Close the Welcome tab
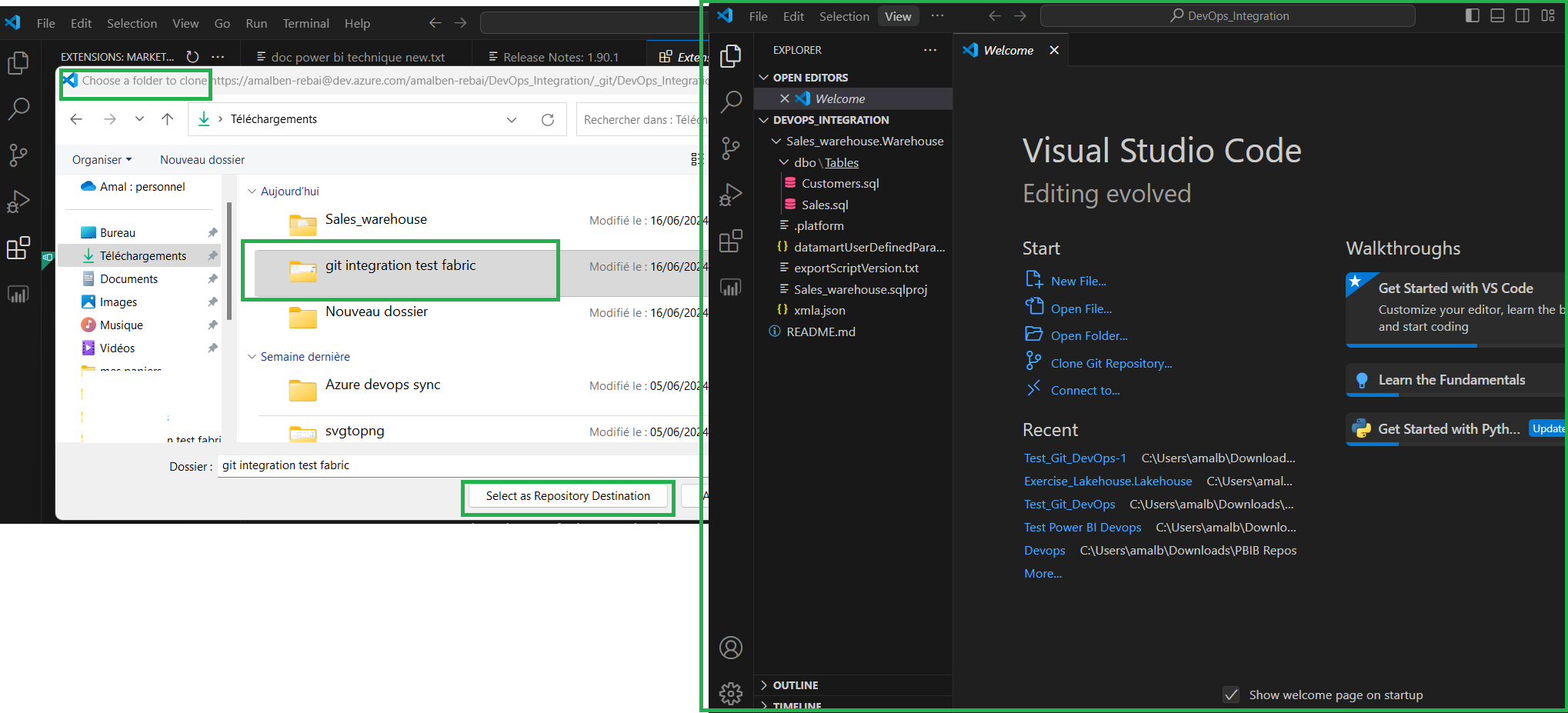Screen dimensions: 1568x713 tap(1054, 50)
